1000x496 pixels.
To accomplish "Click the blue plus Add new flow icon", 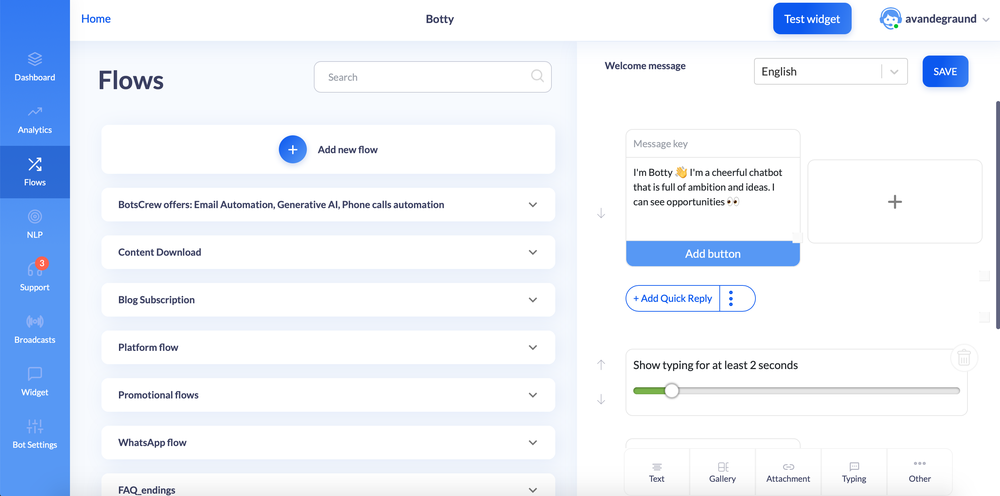I will 293,149.
